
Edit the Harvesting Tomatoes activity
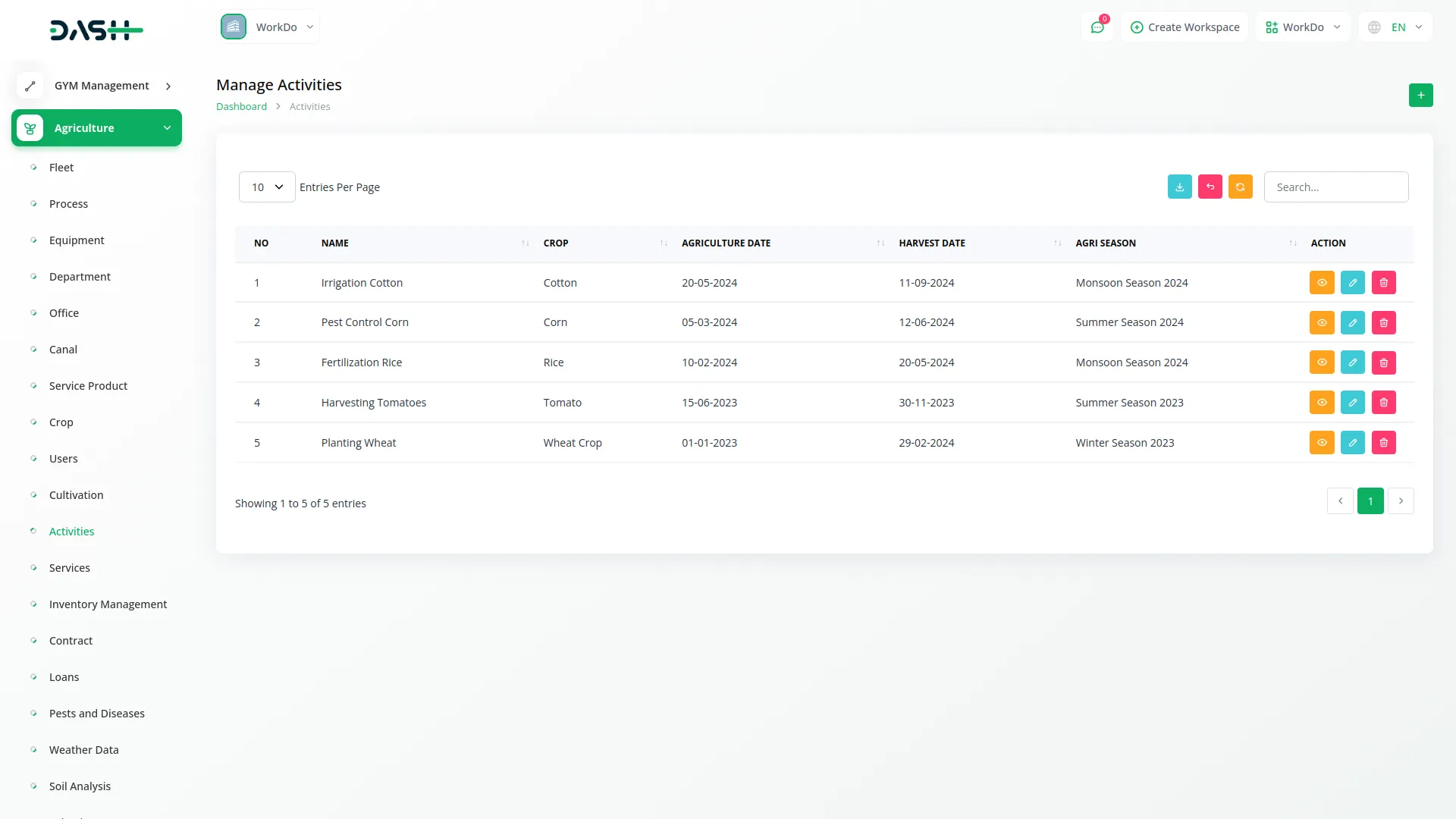pyautogui.click(x=1352, y=403)
